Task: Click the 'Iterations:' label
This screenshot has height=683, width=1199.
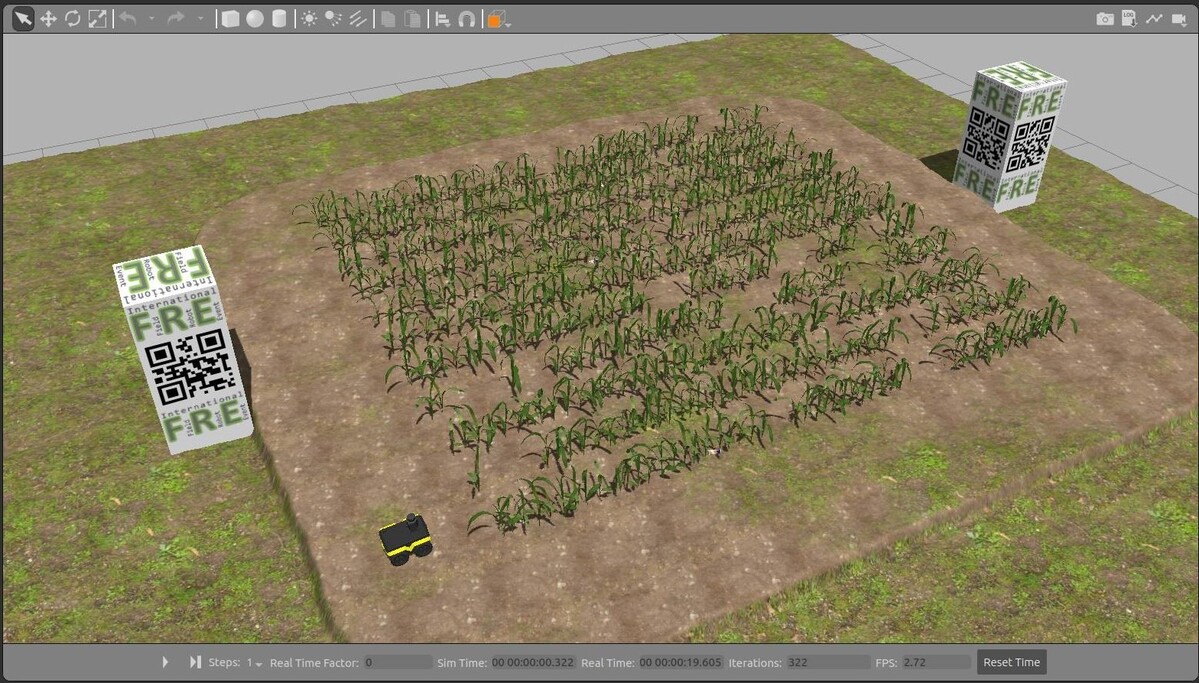Action: click(755, 662)
